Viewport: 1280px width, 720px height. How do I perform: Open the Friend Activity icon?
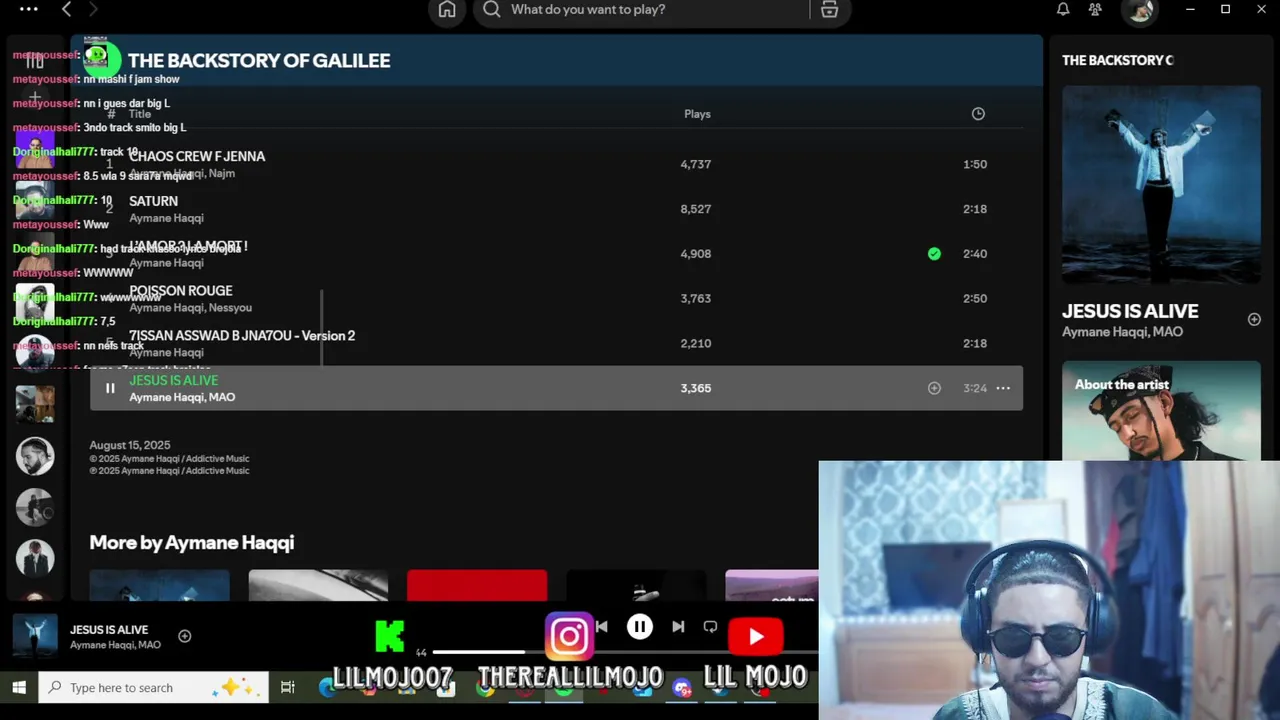pyautogui.click(x=1095, y=9)
